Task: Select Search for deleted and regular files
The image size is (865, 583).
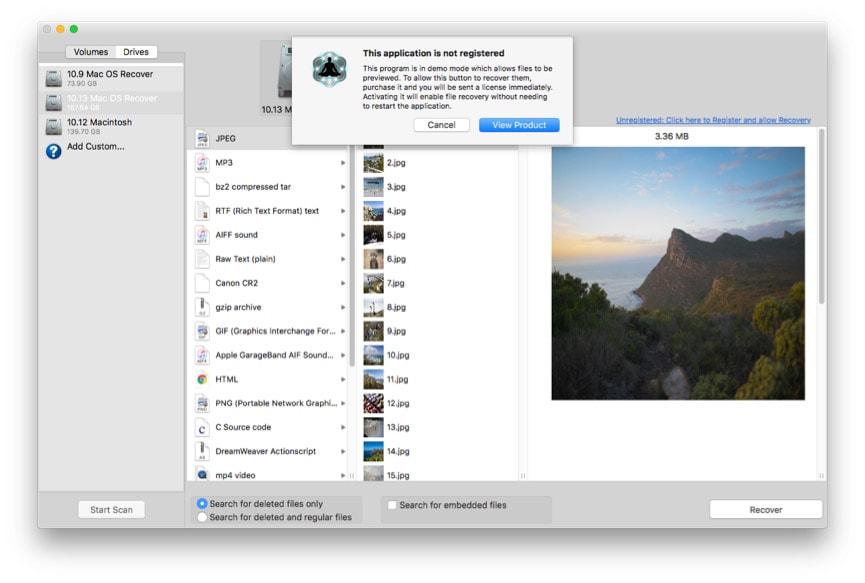Action: pos(203,517)
